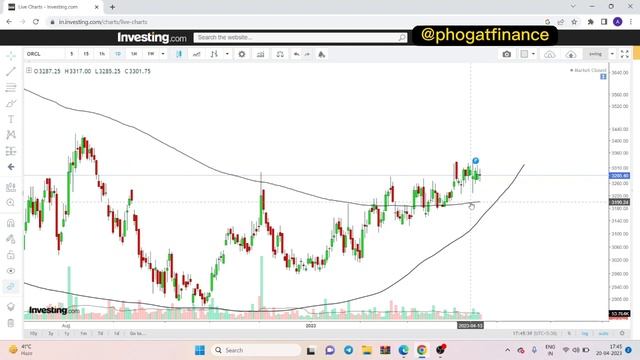Open chart properties gear

pos(242,54)
